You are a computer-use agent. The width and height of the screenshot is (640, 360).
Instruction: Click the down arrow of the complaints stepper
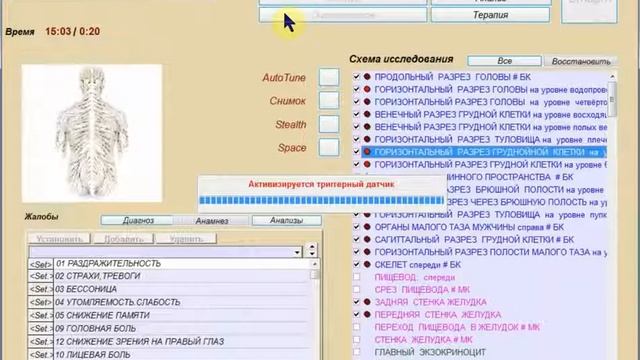pyautogui.click(x=312, y=253)
